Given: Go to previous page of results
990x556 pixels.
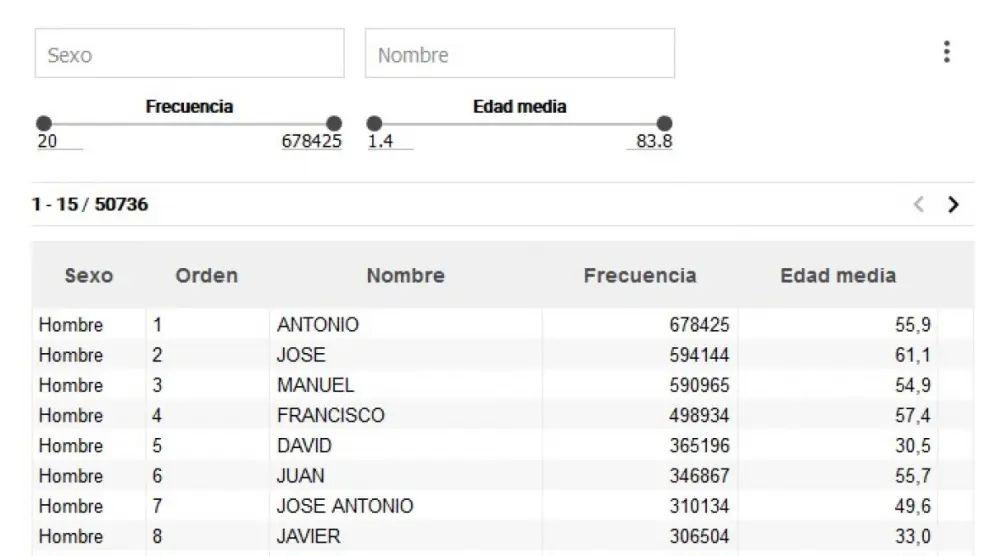Looking at the screenshot, I should pyautogui.click(x=919, y=205).
